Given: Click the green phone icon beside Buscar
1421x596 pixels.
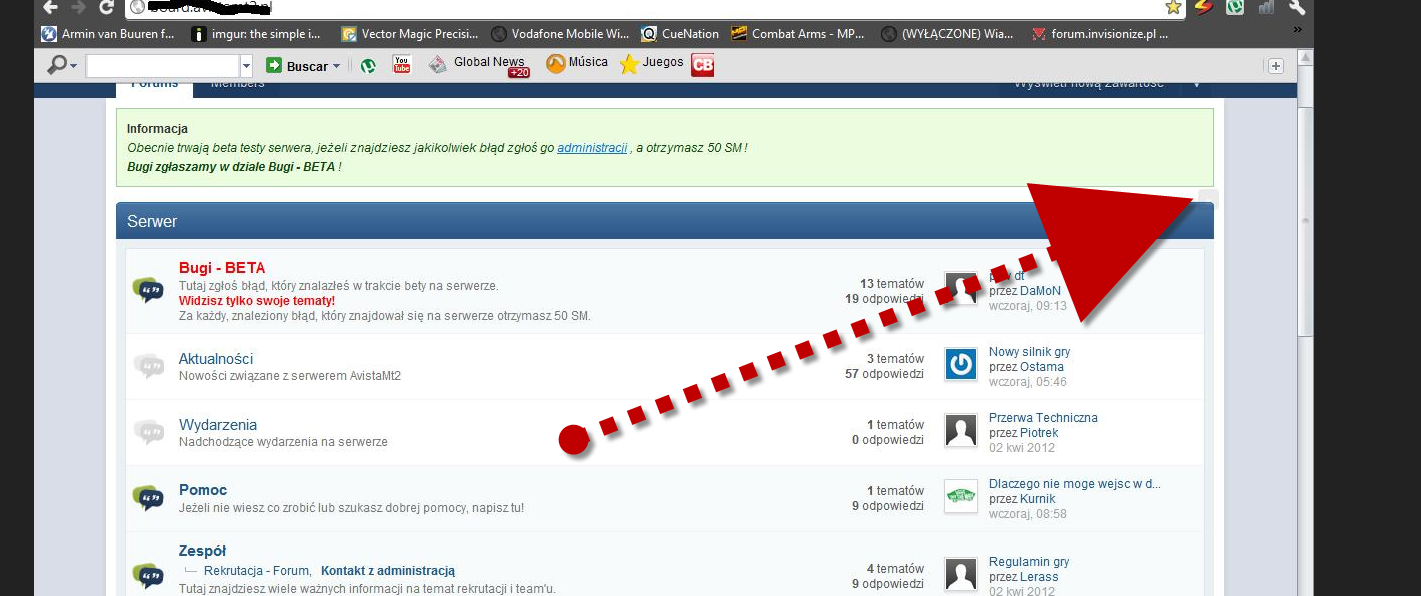Looking at the screenshot, I should (368, 63).
